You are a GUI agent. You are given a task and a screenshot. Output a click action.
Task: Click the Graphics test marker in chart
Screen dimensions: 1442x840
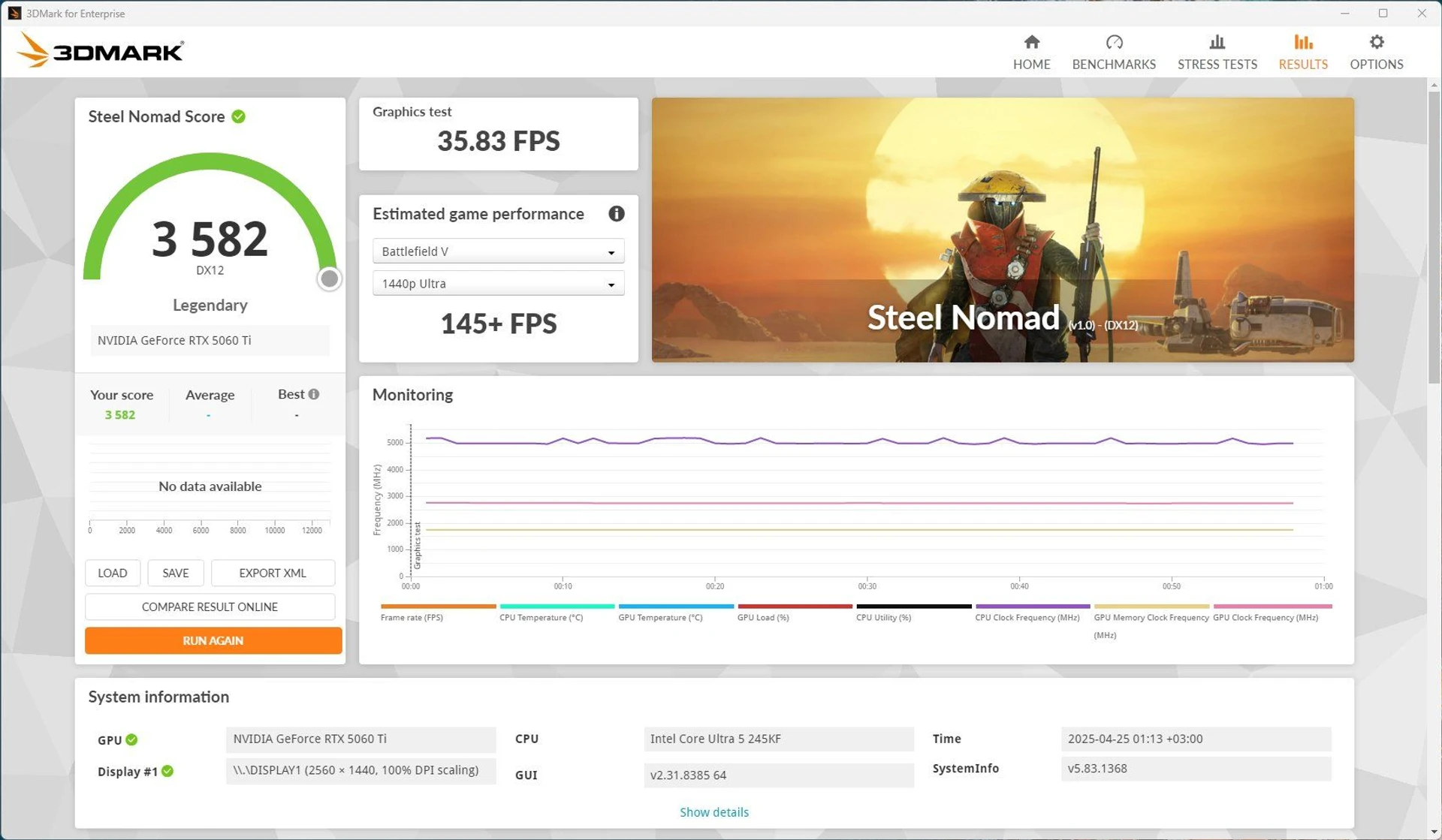pos(418,545)
